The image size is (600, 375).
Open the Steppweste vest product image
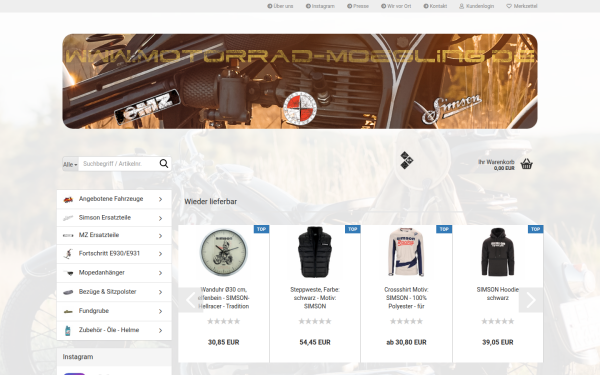pos(315,253)
